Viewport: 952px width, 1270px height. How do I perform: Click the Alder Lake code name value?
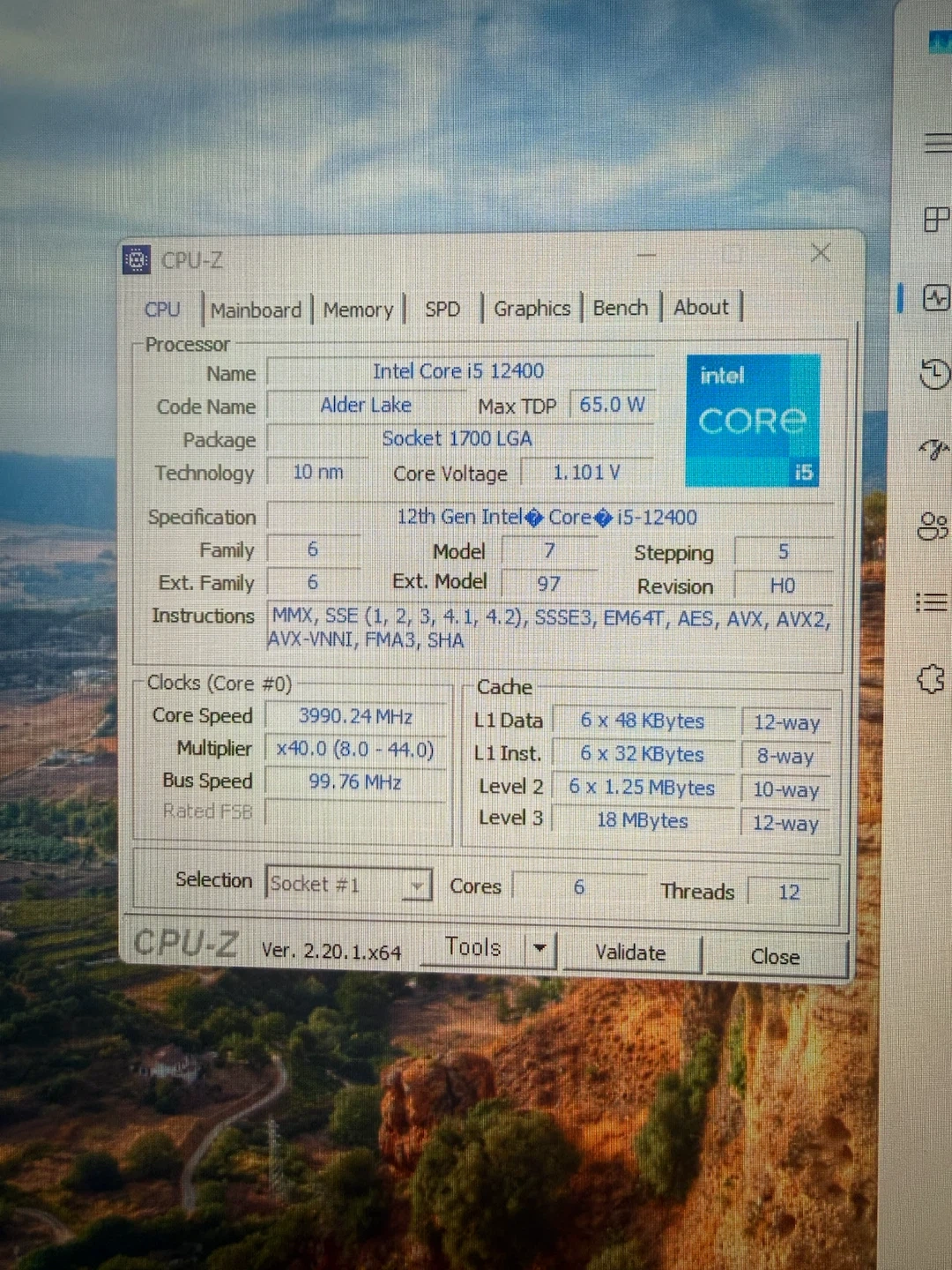[366, 406]
